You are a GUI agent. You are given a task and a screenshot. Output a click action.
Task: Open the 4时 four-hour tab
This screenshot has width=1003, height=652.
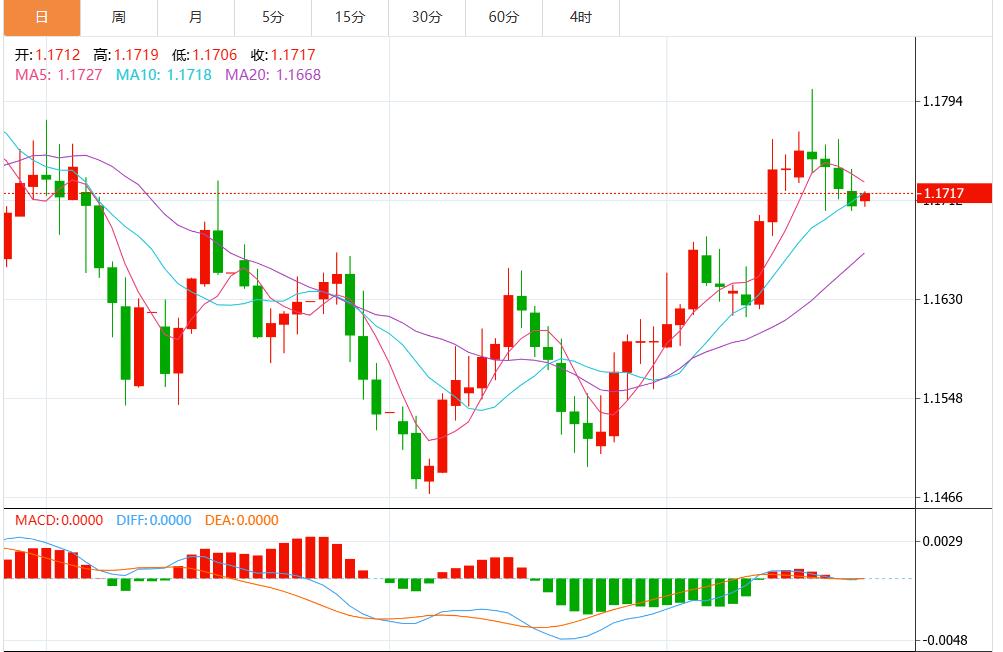tap(580, 18)
